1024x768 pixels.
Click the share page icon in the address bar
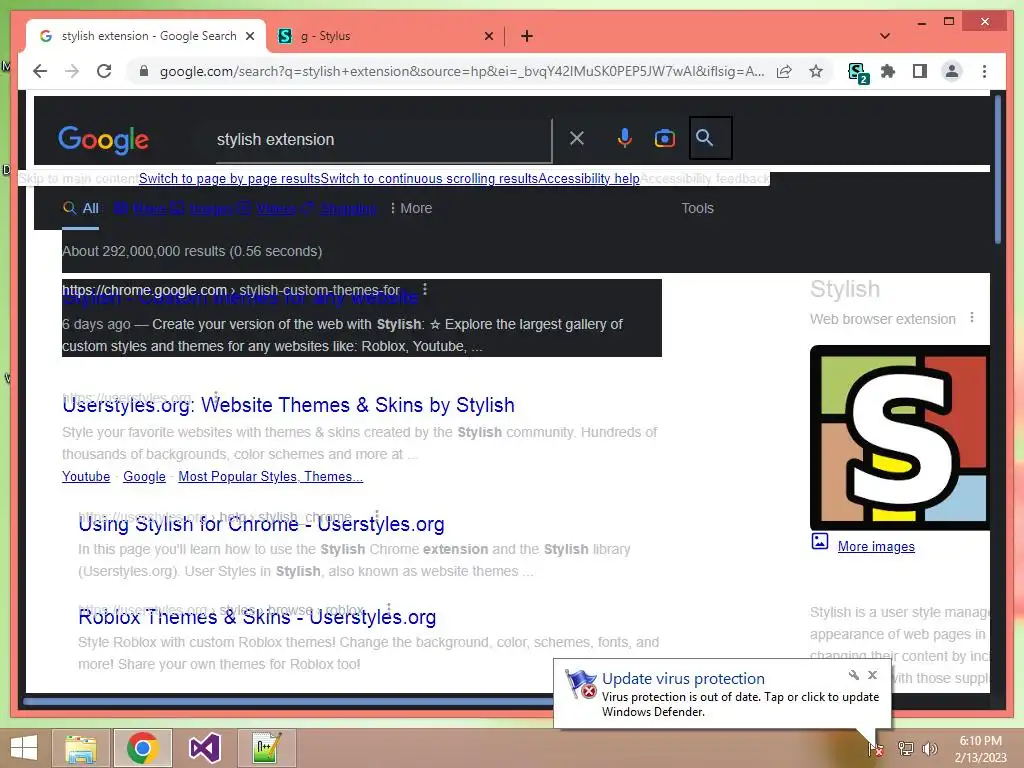(x=784, y=71)
